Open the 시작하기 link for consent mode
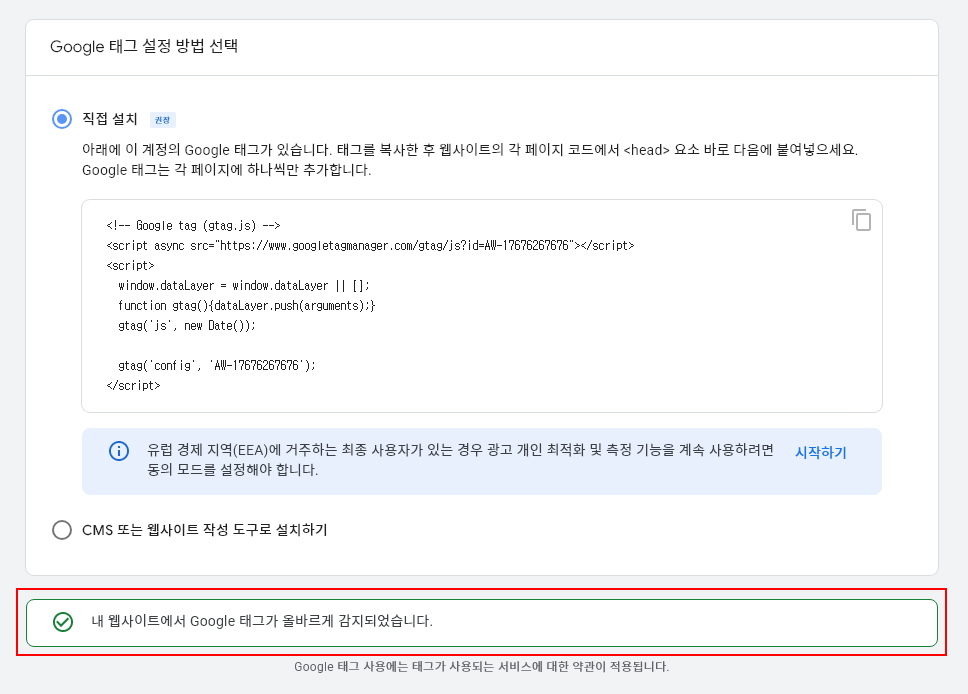Screen dimensions: 968x694 pyautogui.click(x=820, y=453)
